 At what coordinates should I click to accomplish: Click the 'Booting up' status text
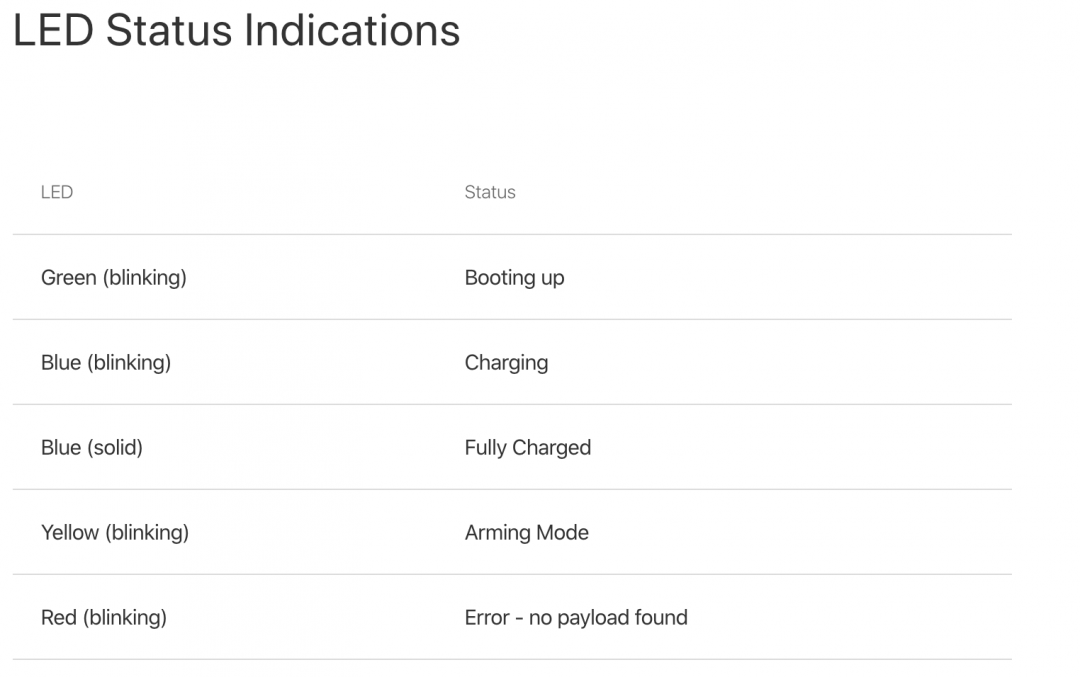click(514, 277)
